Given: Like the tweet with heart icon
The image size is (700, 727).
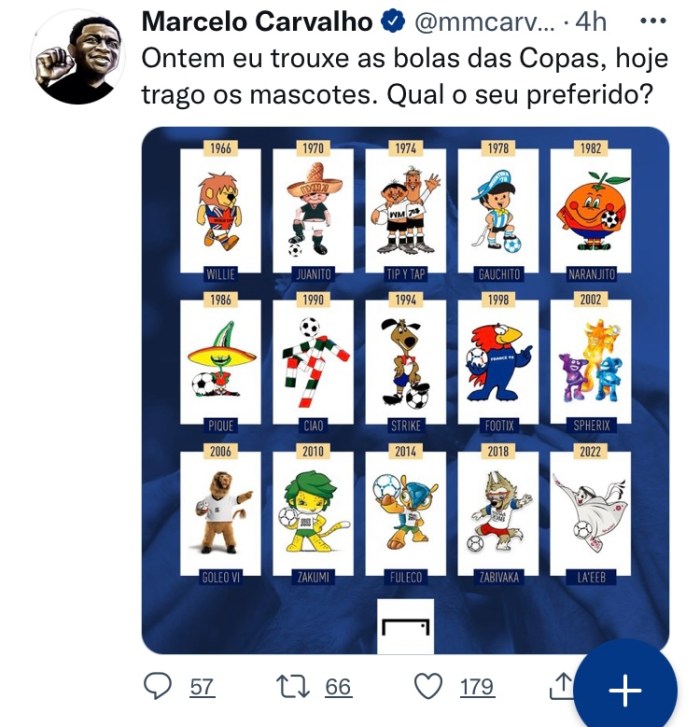Looking at the screenshot, I should pyautogui.click(x=428, y=686).
